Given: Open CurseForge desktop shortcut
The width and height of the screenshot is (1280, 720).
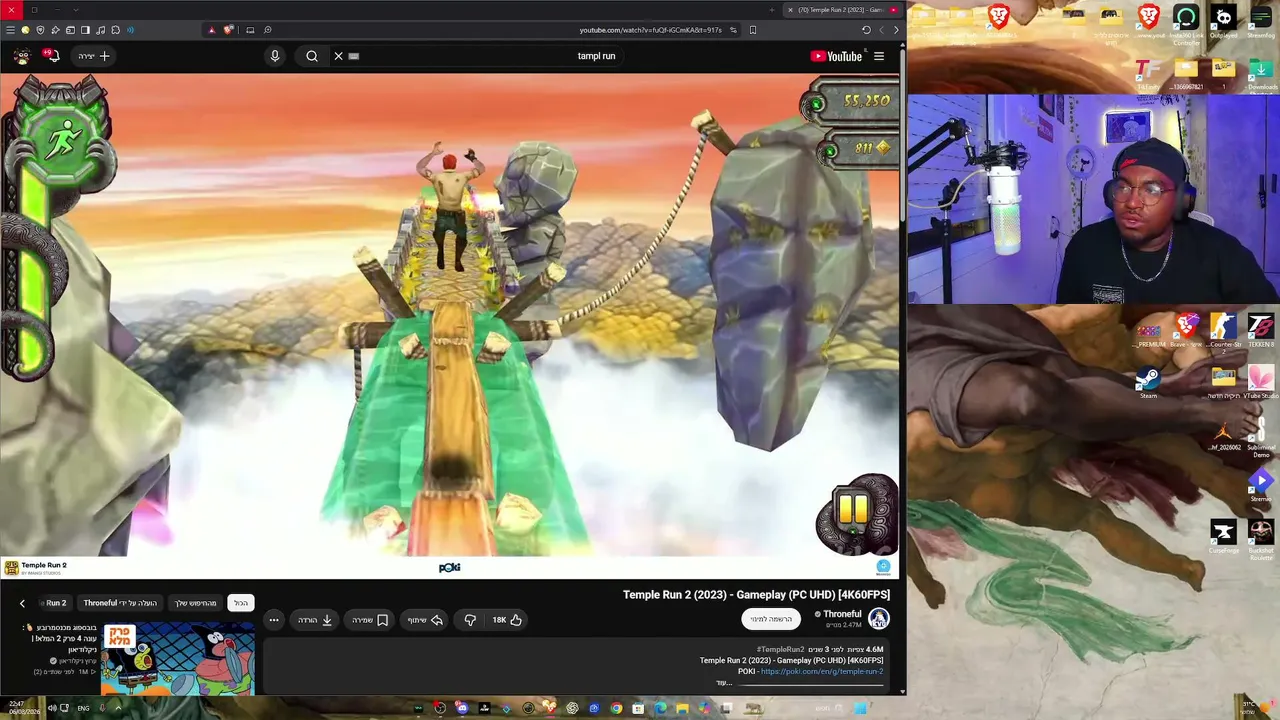Looking at the screenshot, I should click(x=1223, y=536).
